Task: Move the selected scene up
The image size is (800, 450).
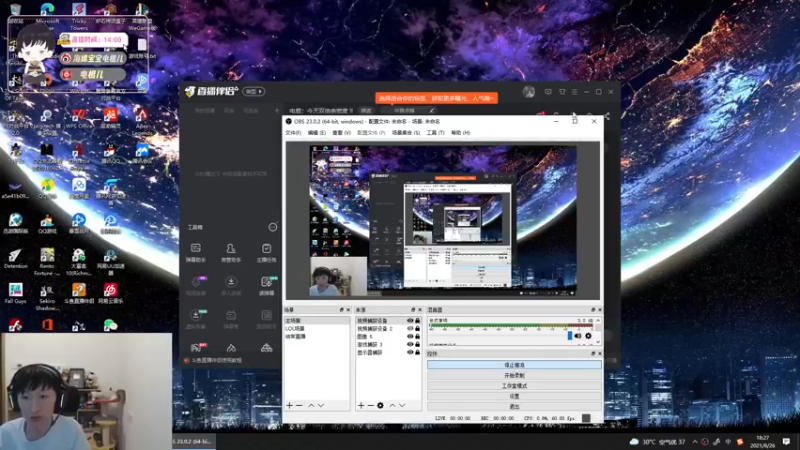Action: coord(311,405)
